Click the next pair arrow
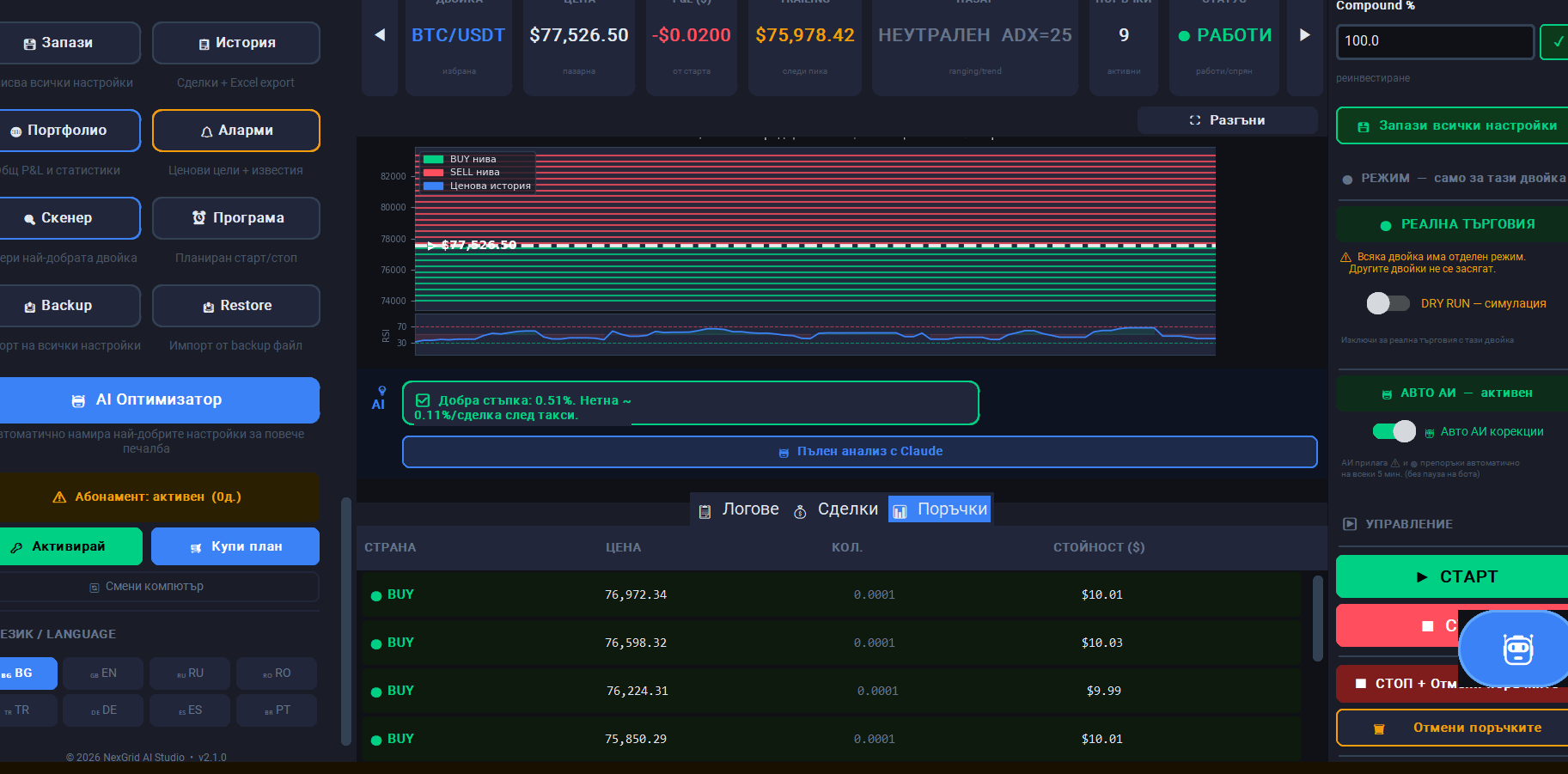The height and width of the screenshot is (774, 1568). click(x=1305, y=35)
